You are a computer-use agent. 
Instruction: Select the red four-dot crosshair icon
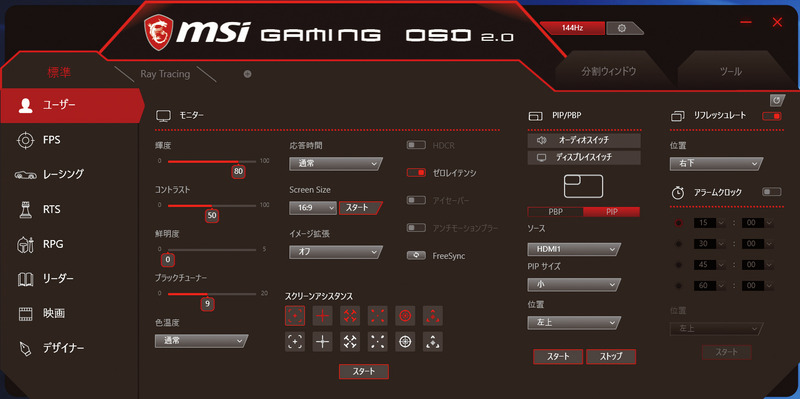378,316
